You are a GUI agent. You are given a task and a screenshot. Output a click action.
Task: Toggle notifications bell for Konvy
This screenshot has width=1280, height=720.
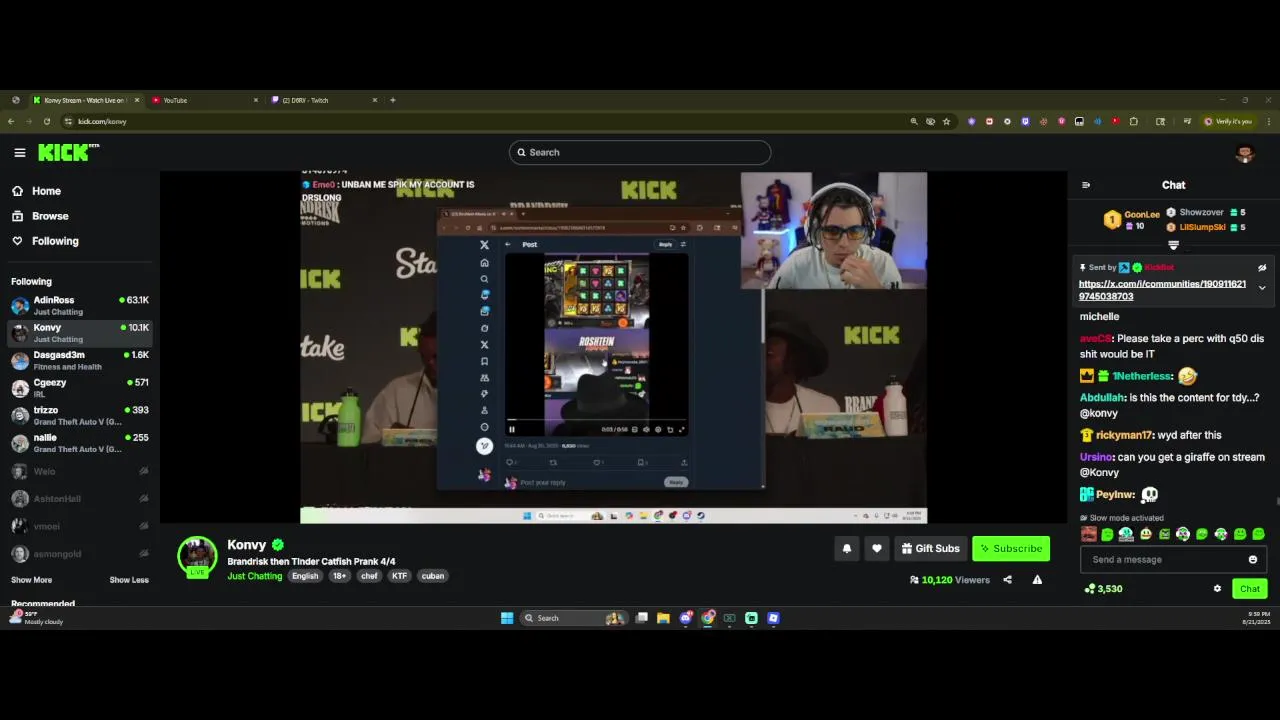[847, 548]
